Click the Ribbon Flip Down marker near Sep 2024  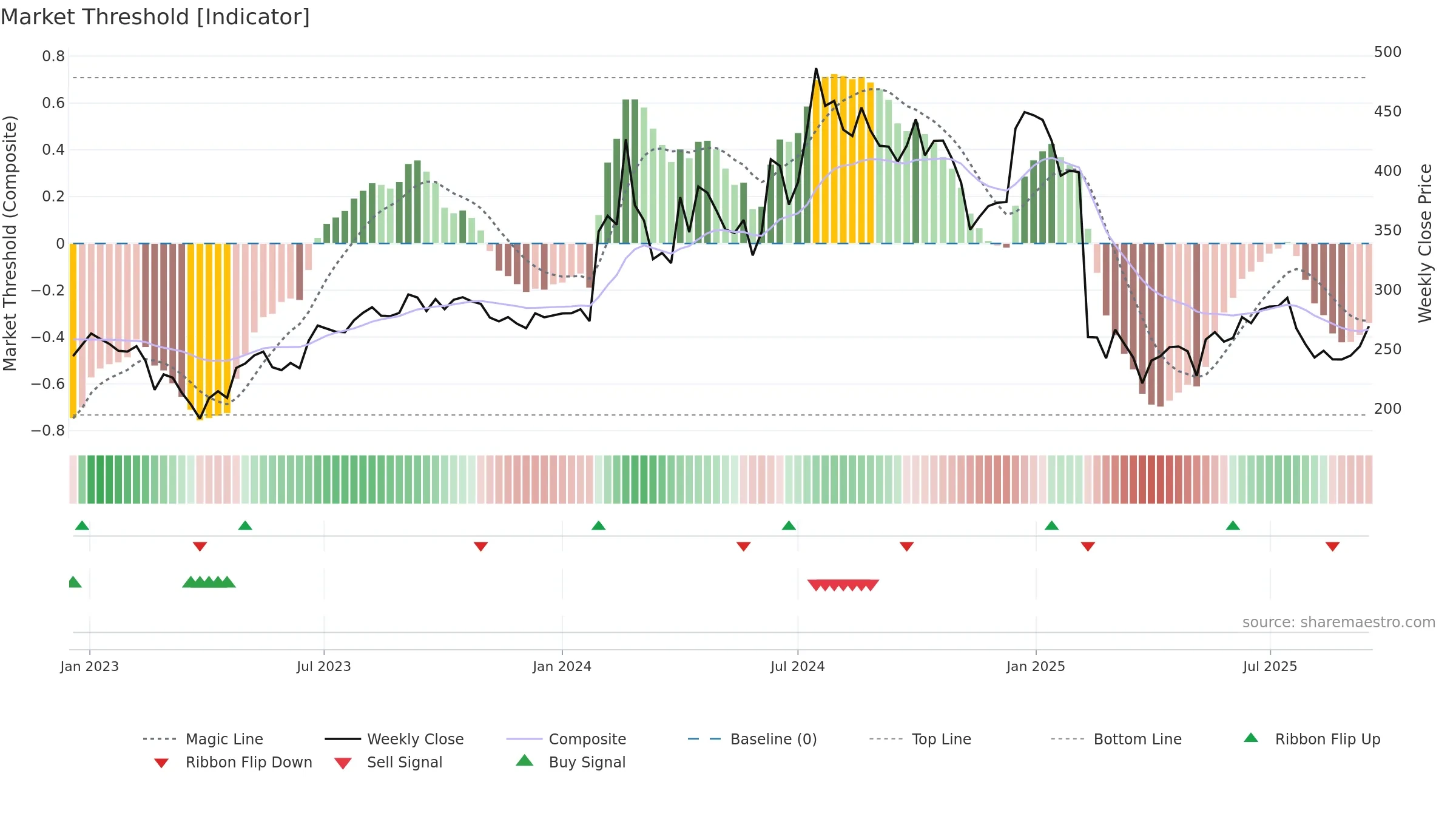pos(907,547)
